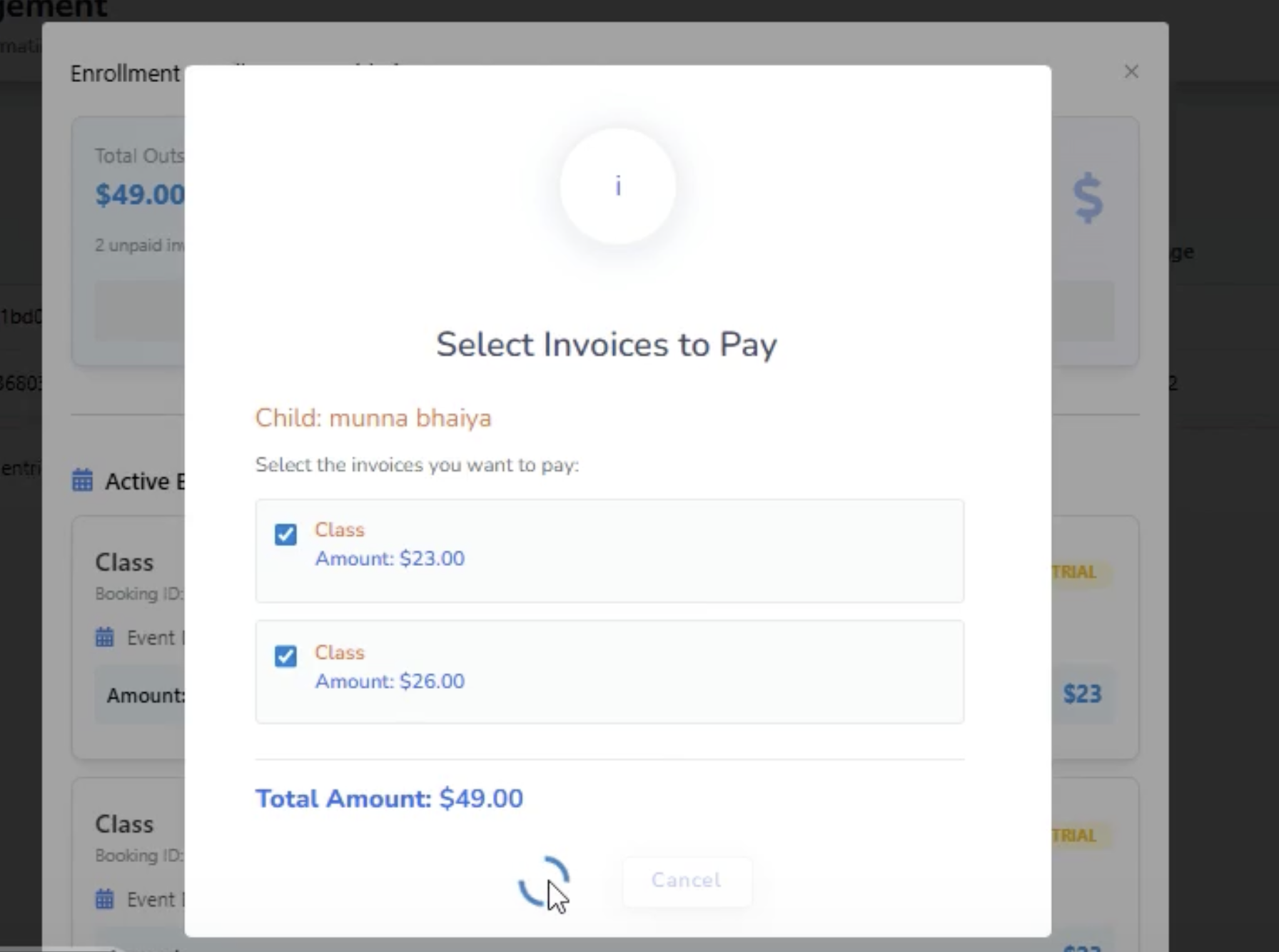Screen dimensions: 1279x952
Task: Close the Enrollment panel with X
Action: coord(1131,71)
